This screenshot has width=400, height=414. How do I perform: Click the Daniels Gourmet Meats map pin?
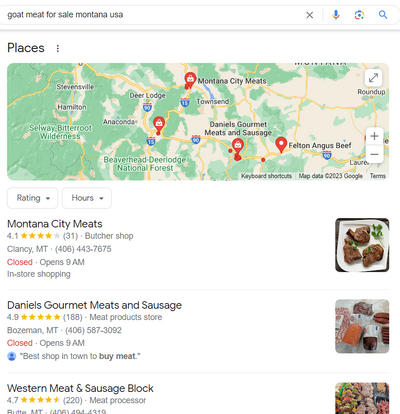pos(237,146)
